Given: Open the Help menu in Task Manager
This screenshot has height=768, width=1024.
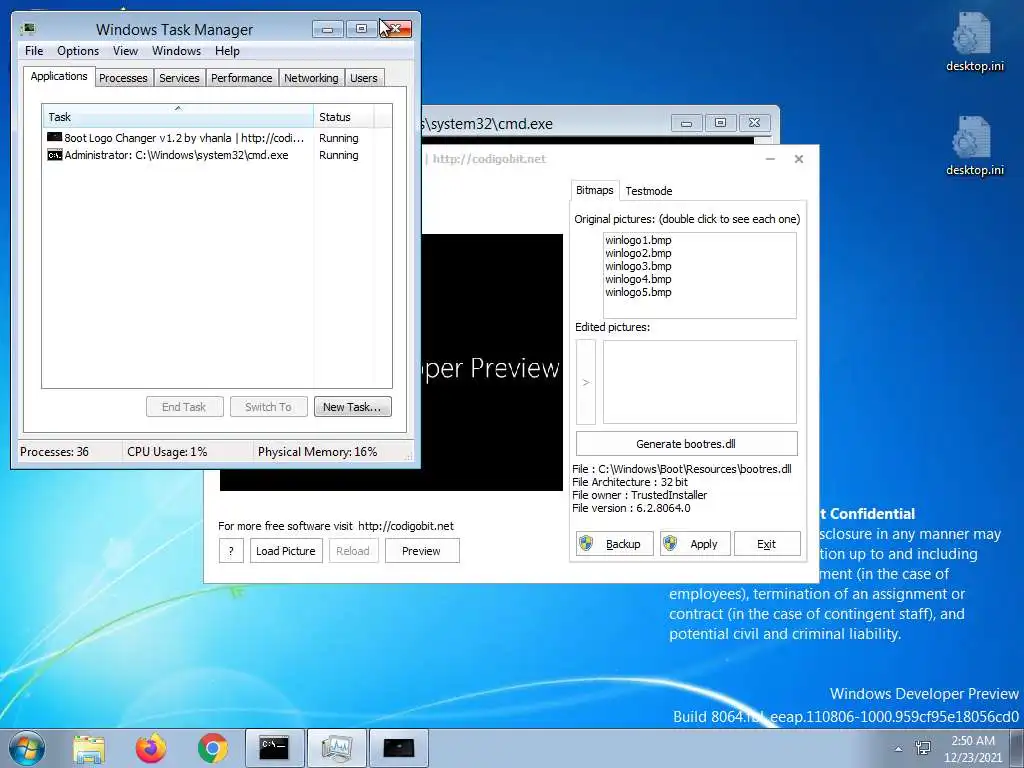Looking at the screenshot, I should [227, 51].
